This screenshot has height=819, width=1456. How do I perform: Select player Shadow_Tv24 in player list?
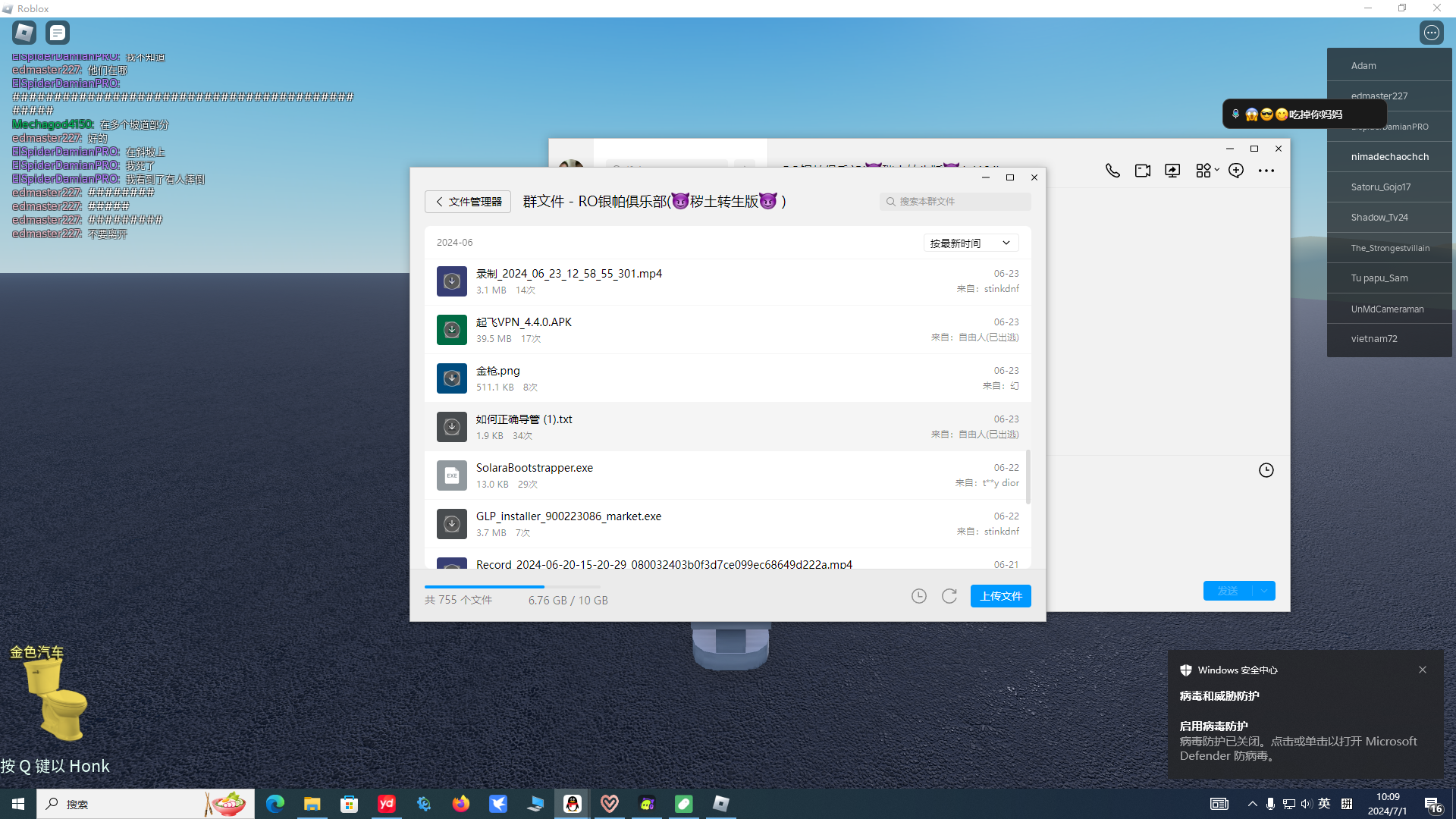(1389, 218)
